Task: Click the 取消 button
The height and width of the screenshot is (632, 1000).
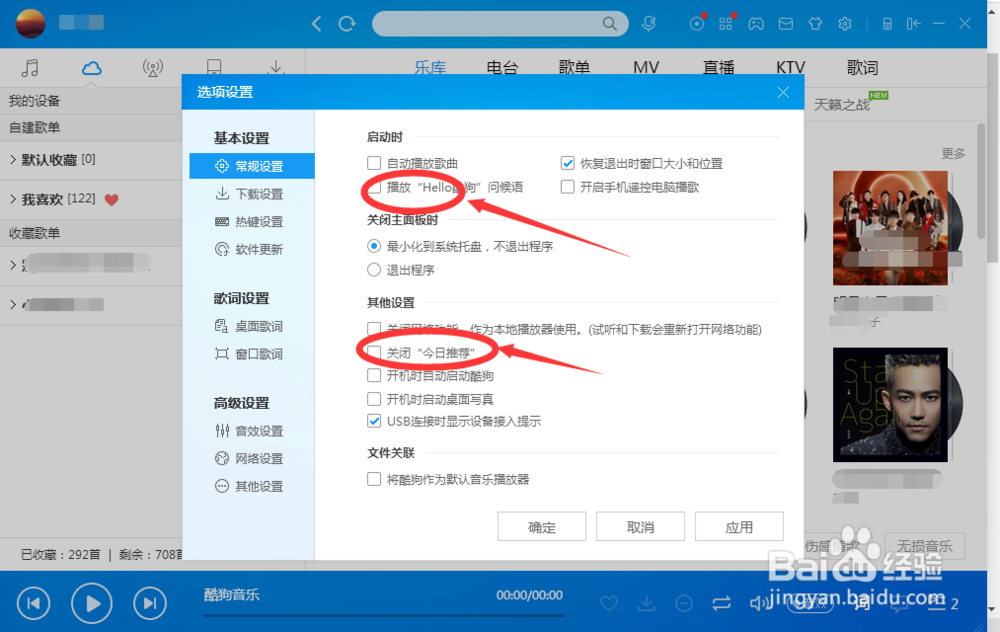Action: coord(640,527)
